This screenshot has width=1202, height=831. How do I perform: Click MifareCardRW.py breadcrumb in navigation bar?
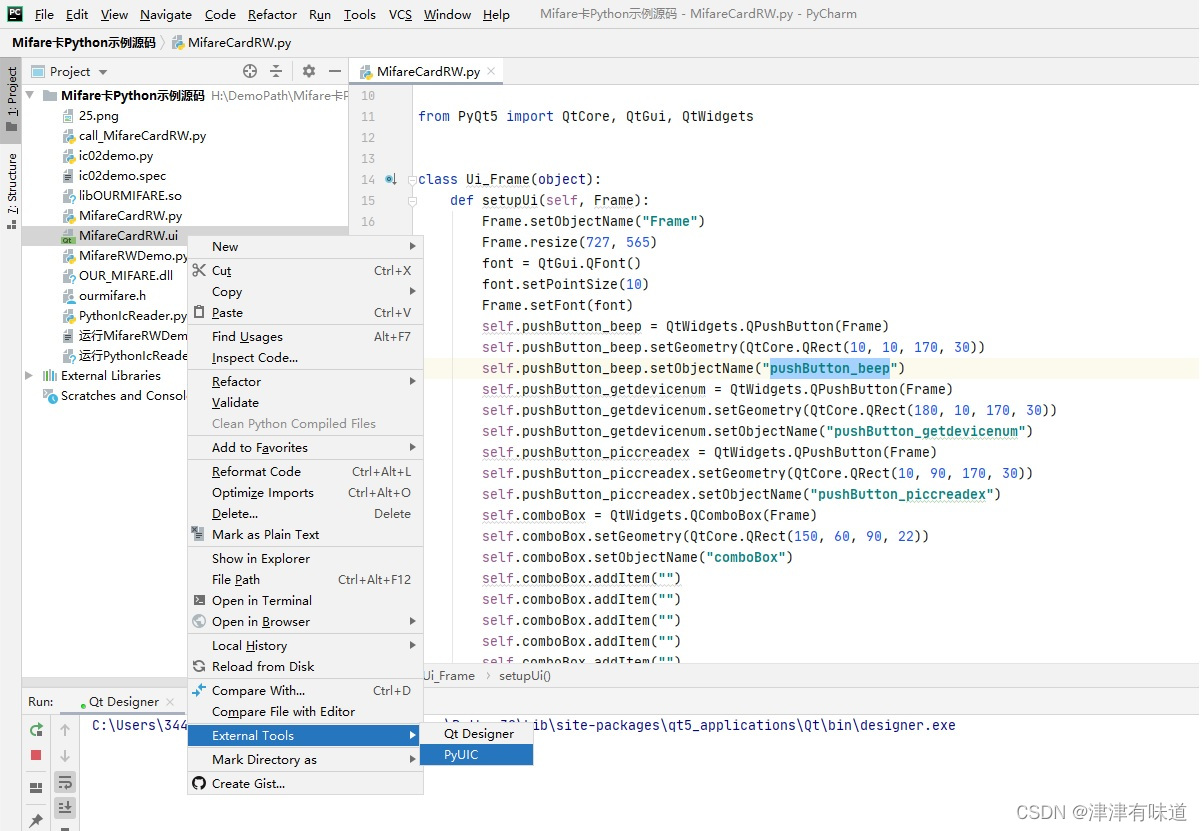231,43
